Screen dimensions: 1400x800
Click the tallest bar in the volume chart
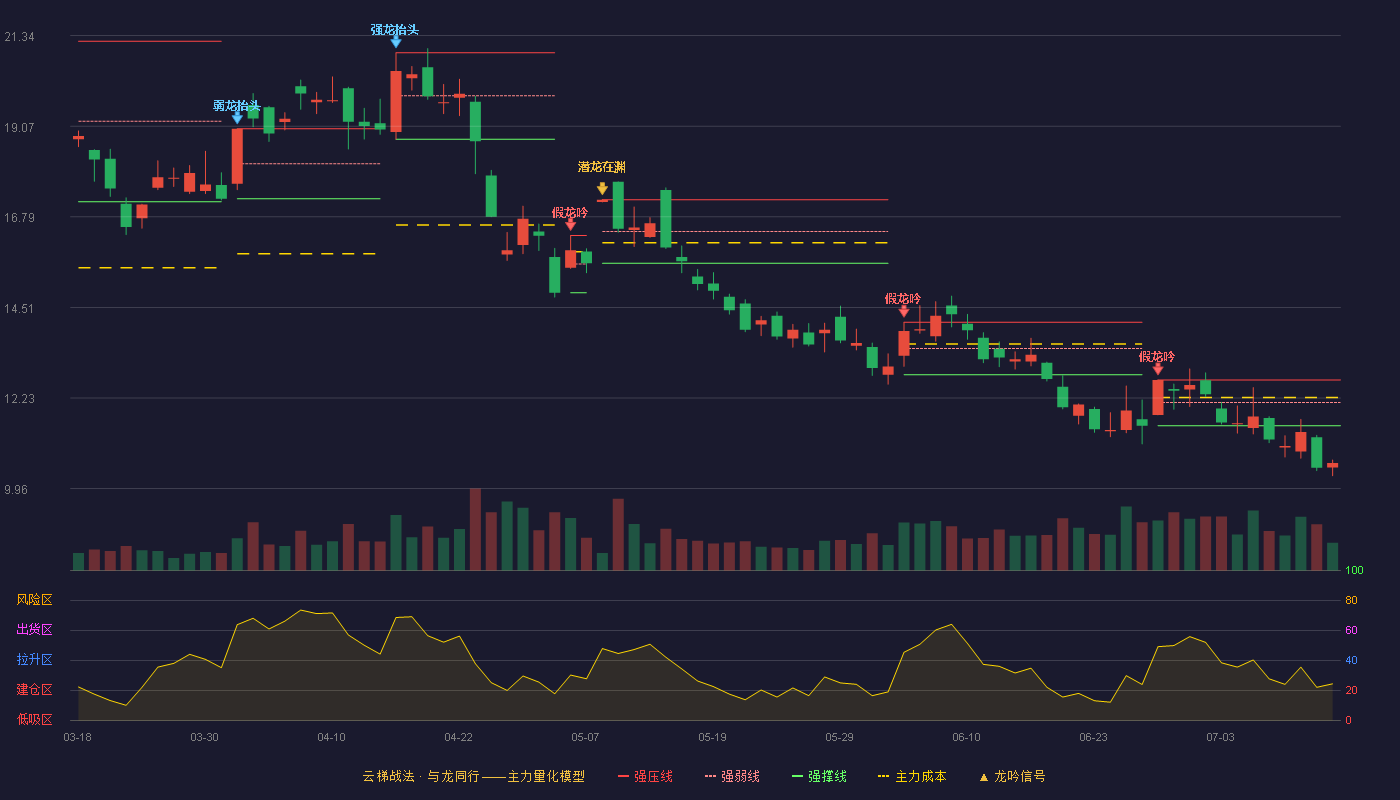pyautogui.click(x=475, y=529)
